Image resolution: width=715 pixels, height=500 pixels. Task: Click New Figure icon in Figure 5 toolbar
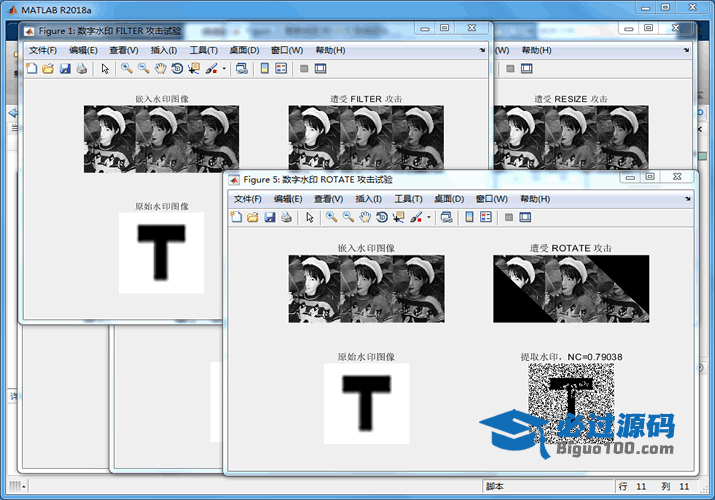(x=236, y=217)
